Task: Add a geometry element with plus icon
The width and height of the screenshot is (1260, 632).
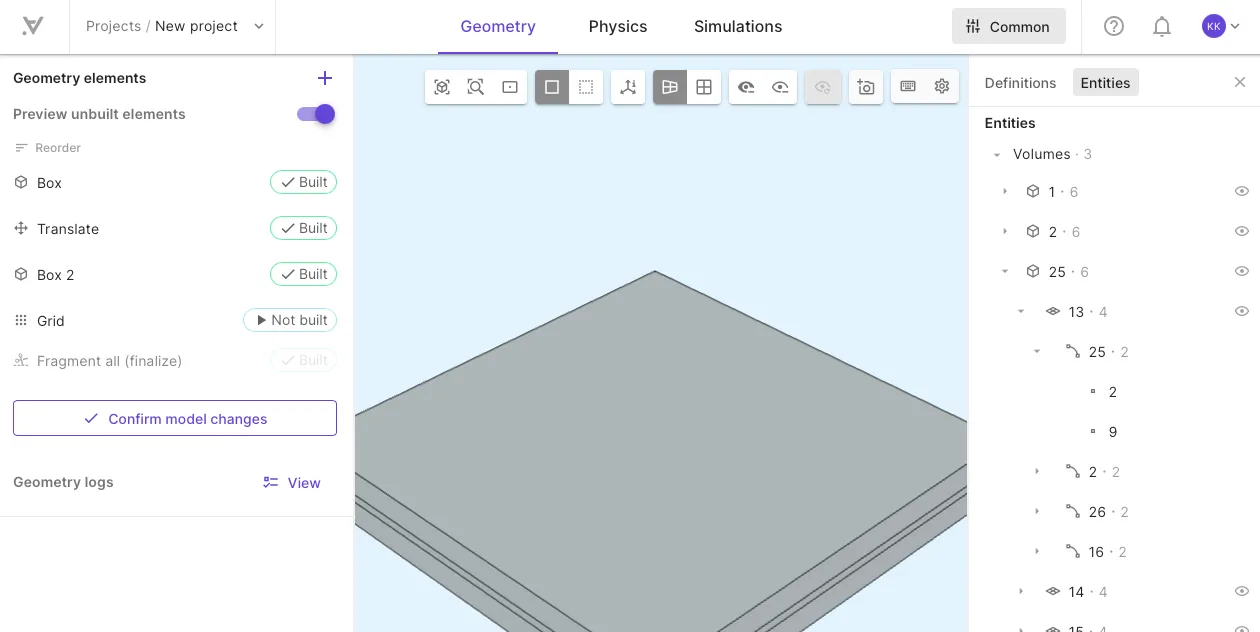Action: coord(324,78)
